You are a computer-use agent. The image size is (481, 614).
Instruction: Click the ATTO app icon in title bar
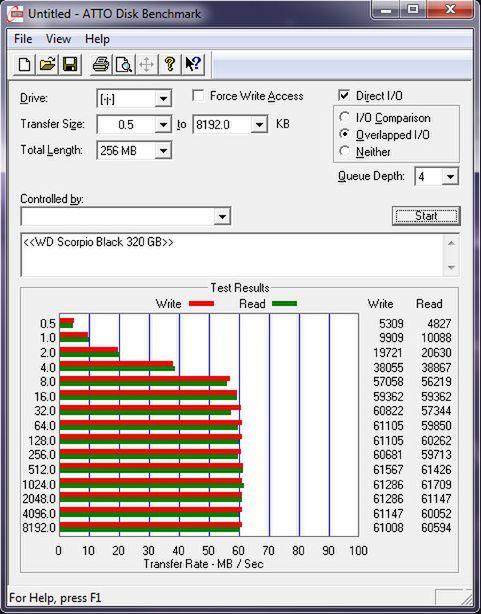pyautogui.click(x=16, y=14)
